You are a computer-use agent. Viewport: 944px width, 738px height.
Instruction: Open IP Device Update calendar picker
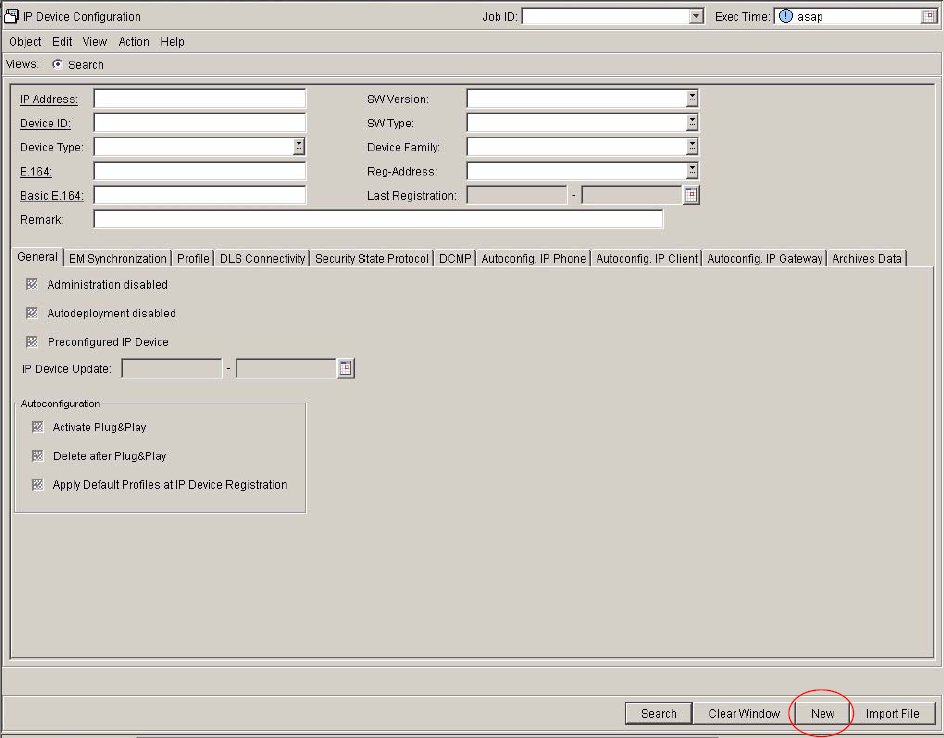point(345,368)
